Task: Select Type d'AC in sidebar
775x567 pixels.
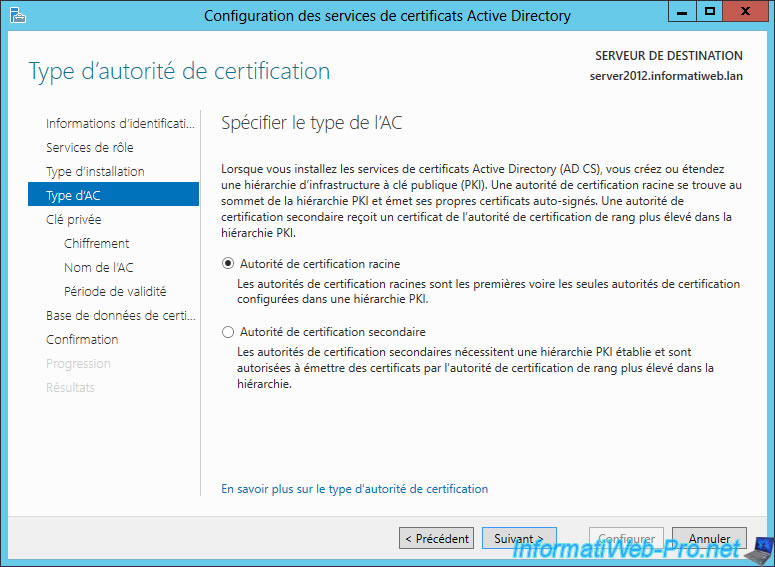Action: tap(73, 195)
